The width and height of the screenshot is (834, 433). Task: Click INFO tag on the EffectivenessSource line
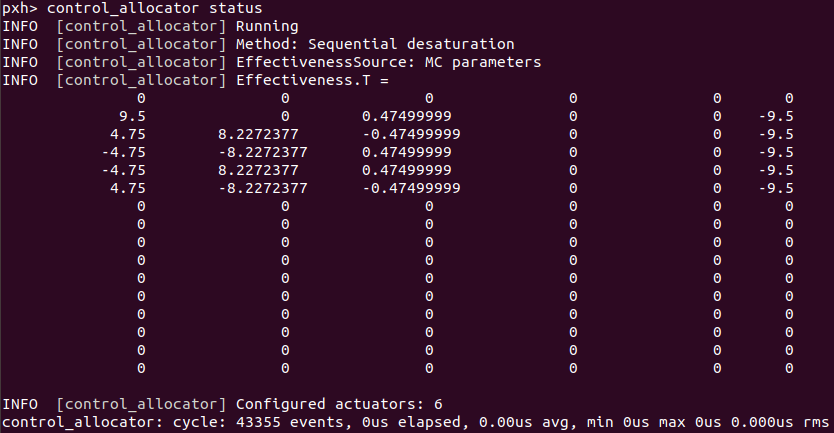click(x=20, y=62)
